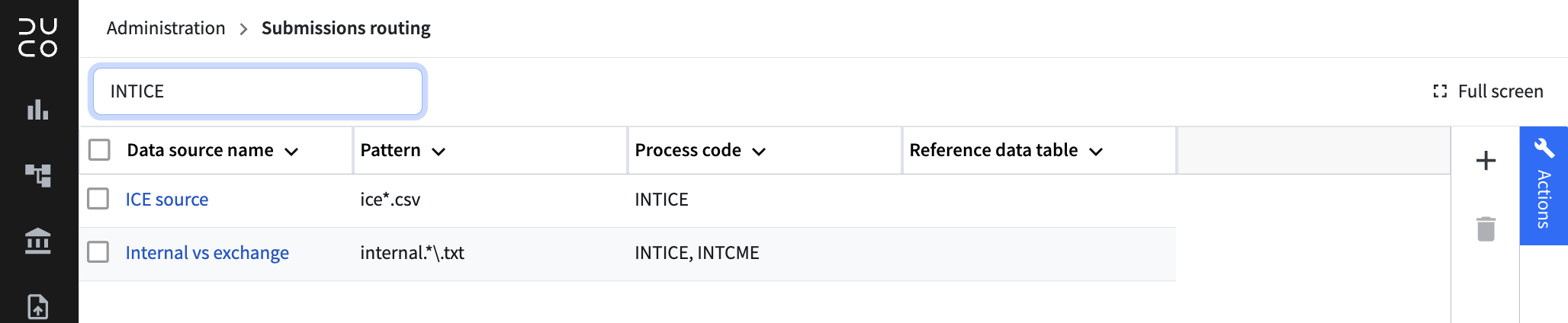Viewport: 1568px width, 323px height.
Task: Open the bank institution sidebar icon
Action: [38, 241]
